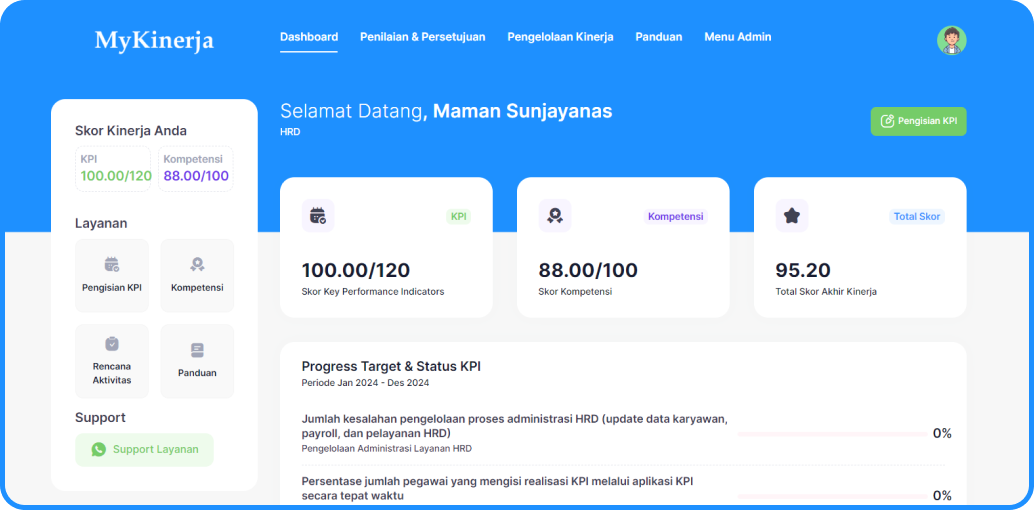Go to Panduan in the top navigation
The image size is (1034, 510).
(658, 37)
